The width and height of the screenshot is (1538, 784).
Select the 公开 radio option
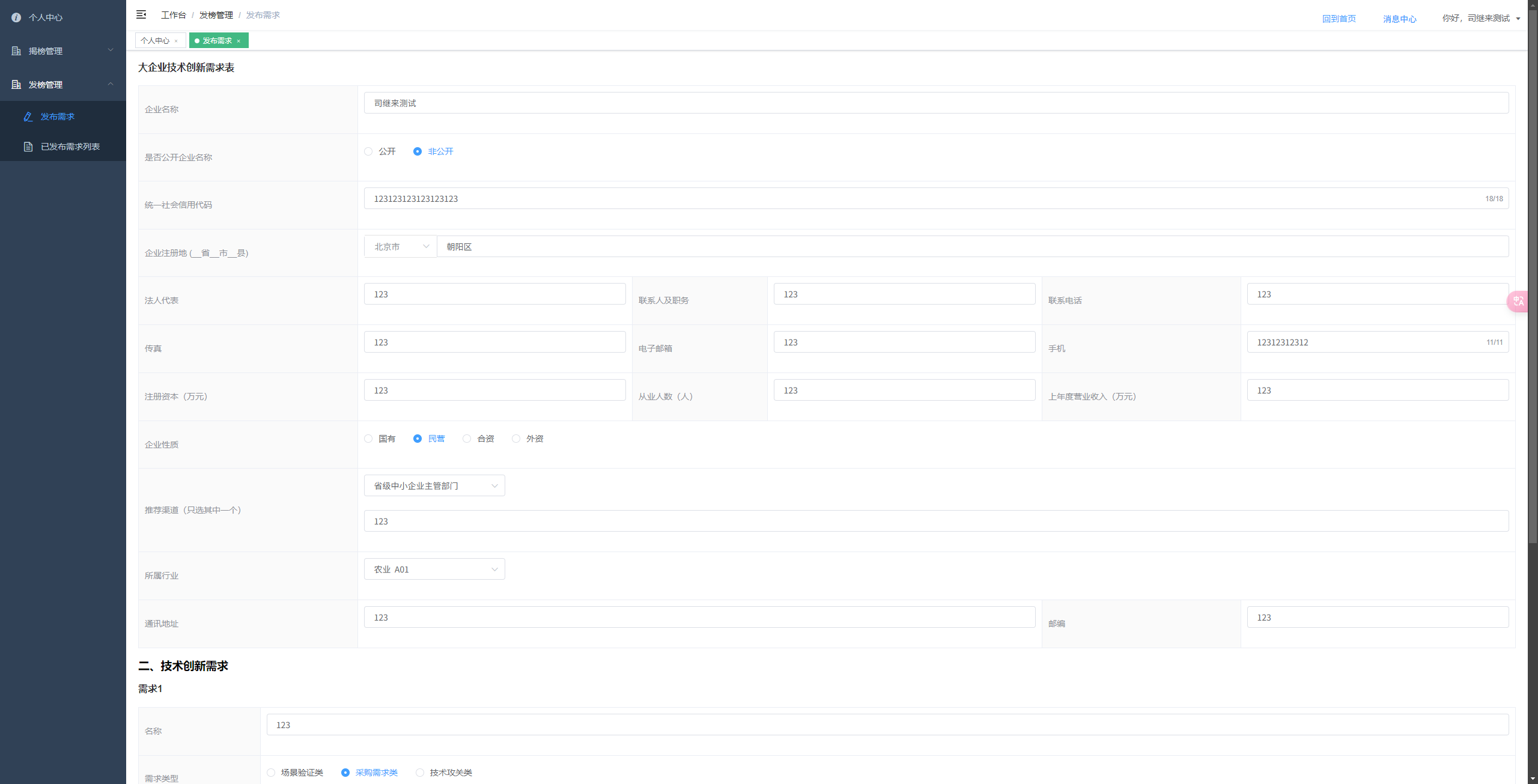tap(368, 151)
